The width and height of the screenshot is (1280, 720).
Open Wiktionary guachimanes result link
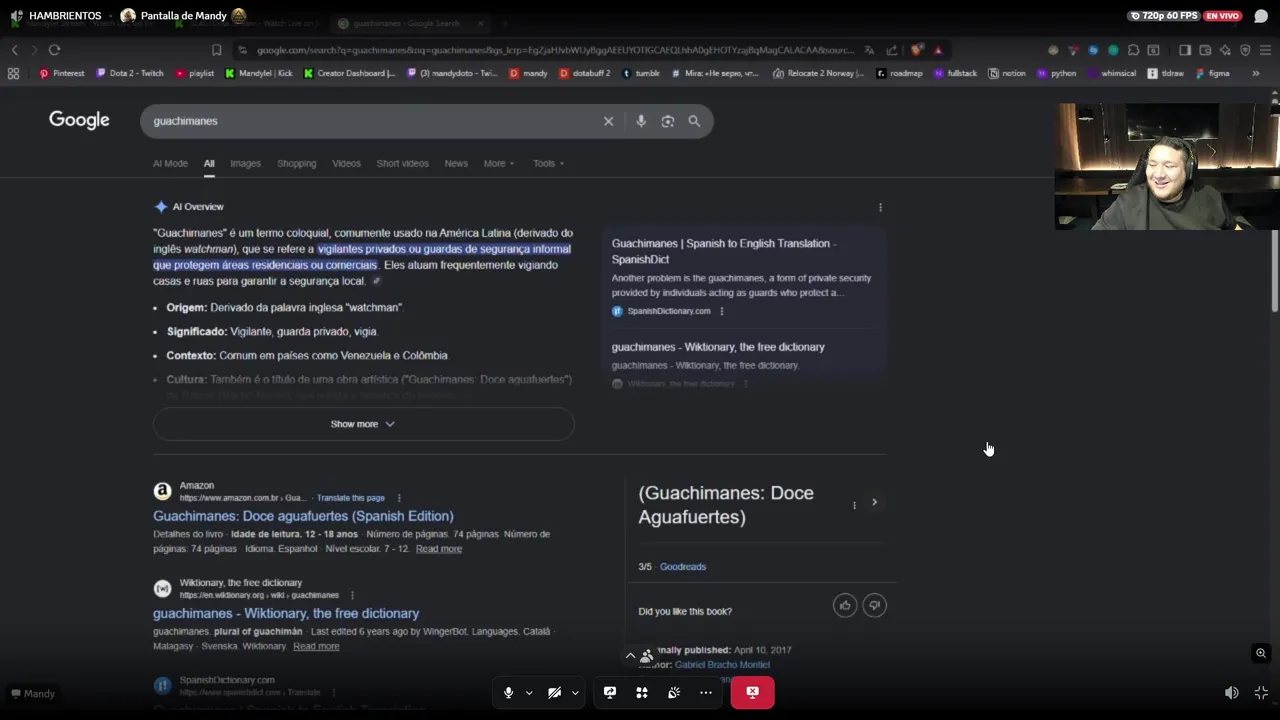[x=286, y=613]
